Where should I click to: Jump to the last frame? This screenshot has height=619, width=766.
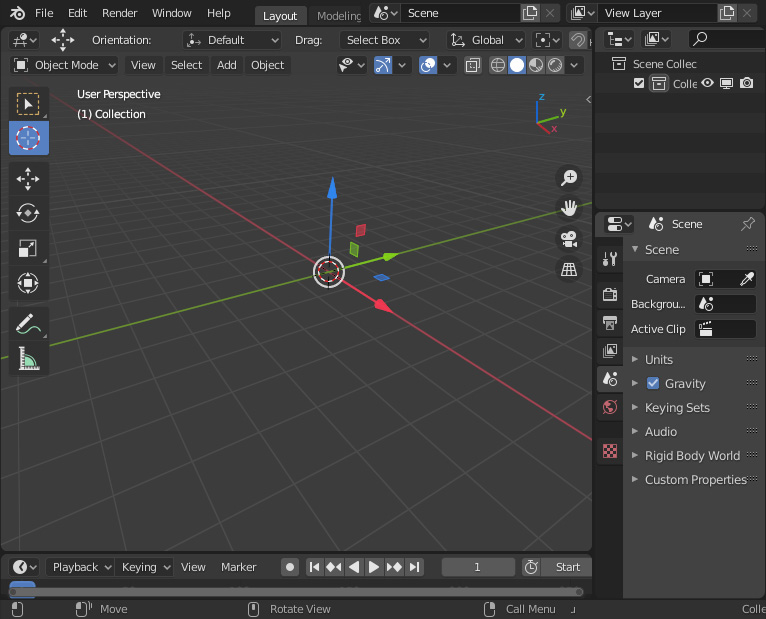tap(414, 567)
